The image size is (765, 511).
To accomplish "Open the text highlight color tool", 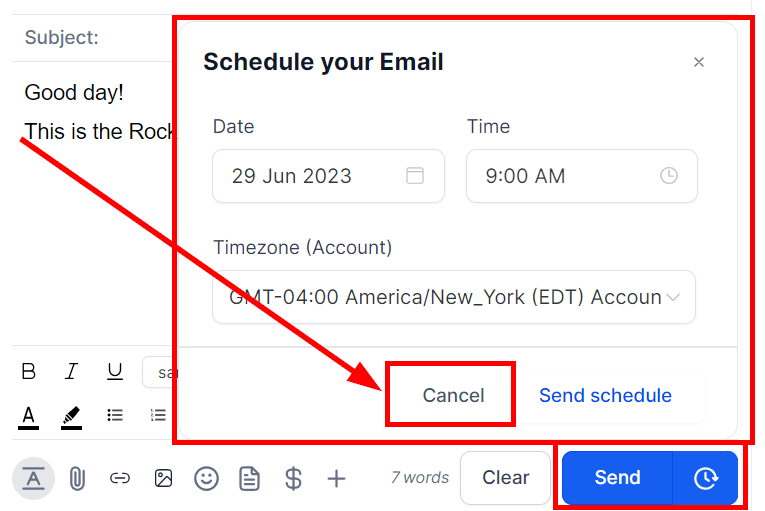I will click(x=71, y=416).
